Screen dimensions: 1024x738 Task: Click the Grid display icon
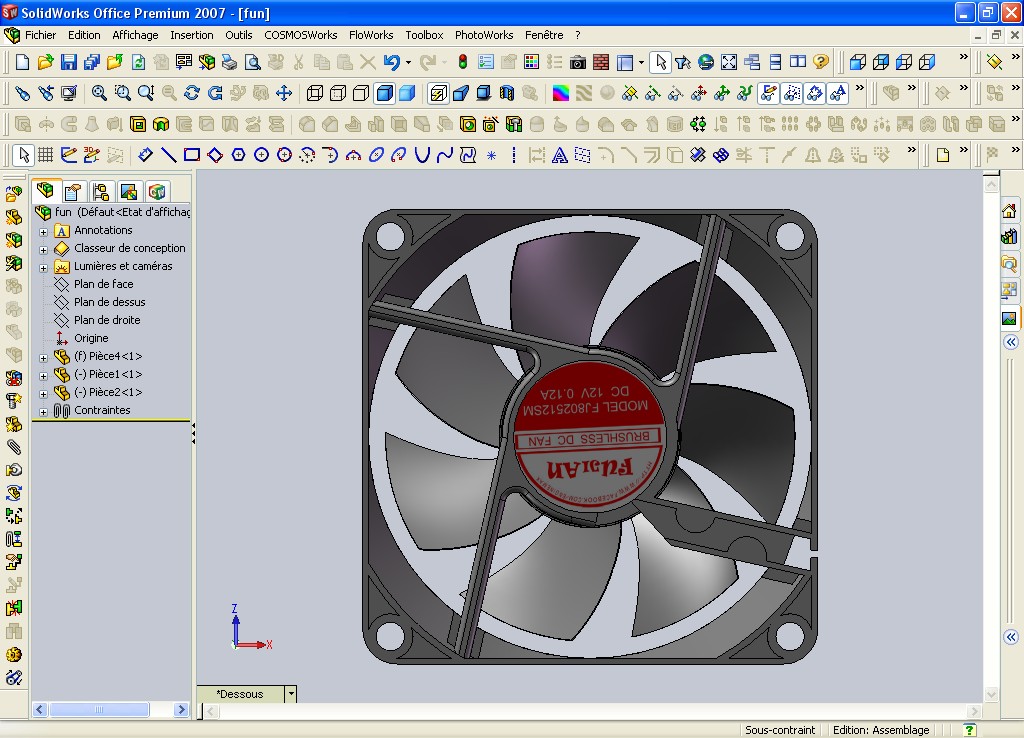coord(45,155)
